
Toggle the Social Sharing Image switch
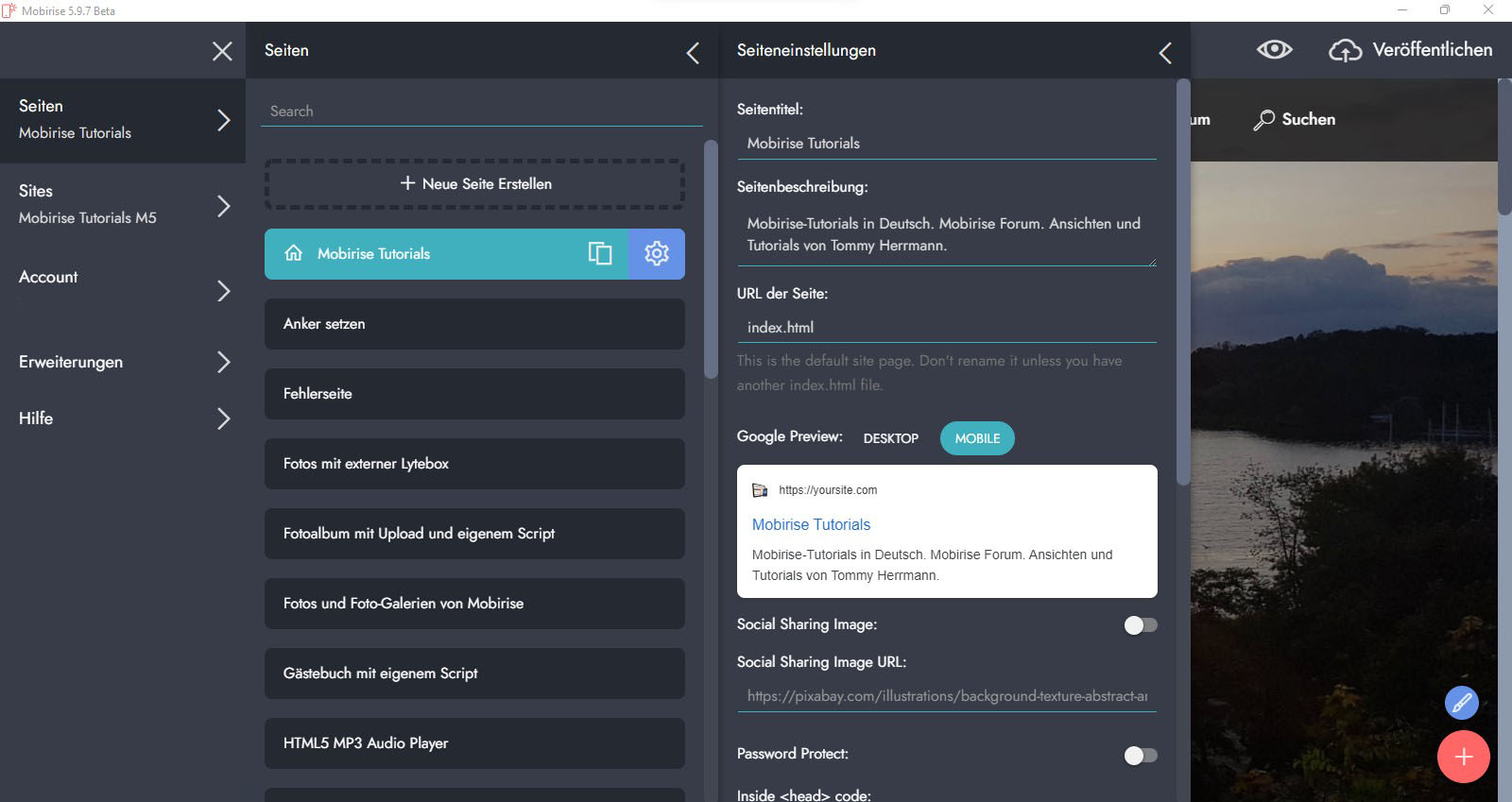[1140, 625]
